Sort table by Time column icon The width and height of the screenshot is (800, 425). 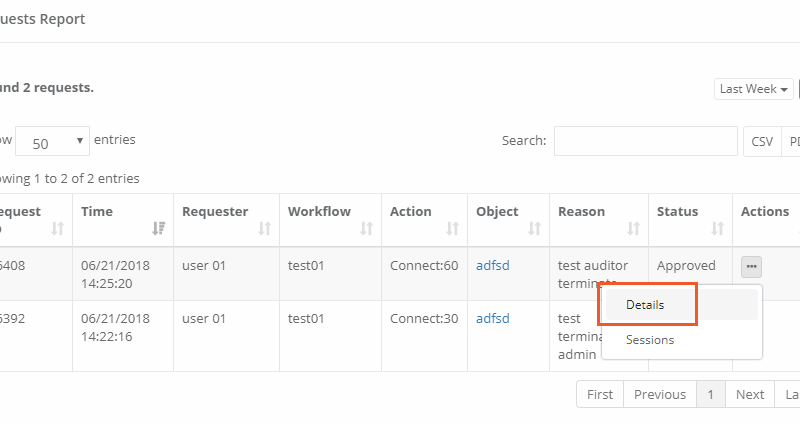tap(158, 228)
